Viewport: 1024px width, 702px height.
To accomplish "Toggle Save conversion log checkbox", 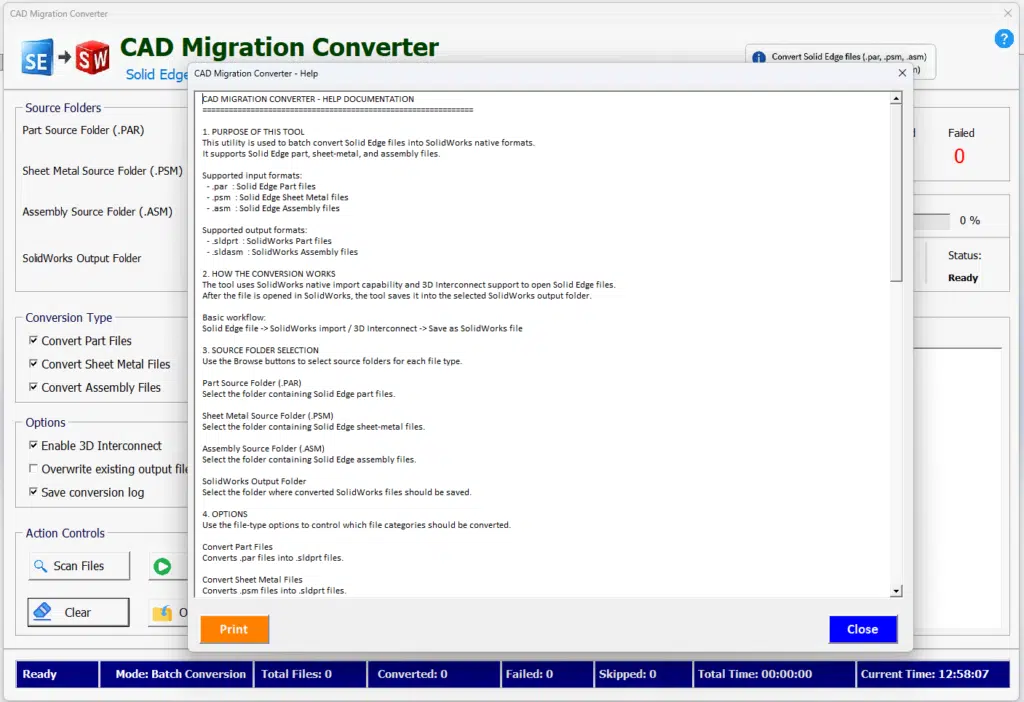I will pyautogui.click(x=33, y=492).
